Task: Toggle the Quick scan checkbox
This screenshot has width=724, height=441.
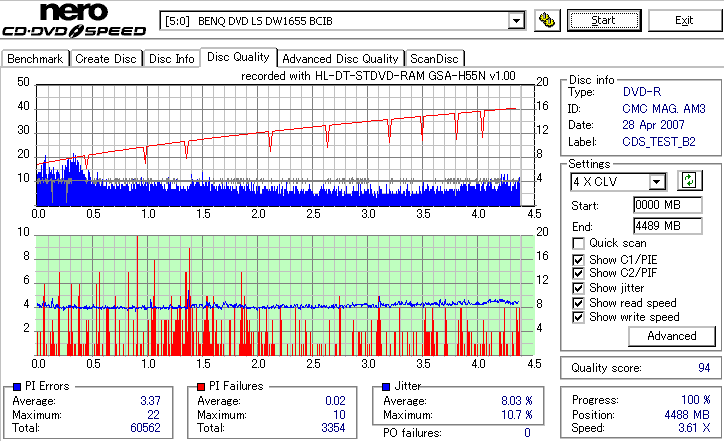Action: [x=578, y=243]
